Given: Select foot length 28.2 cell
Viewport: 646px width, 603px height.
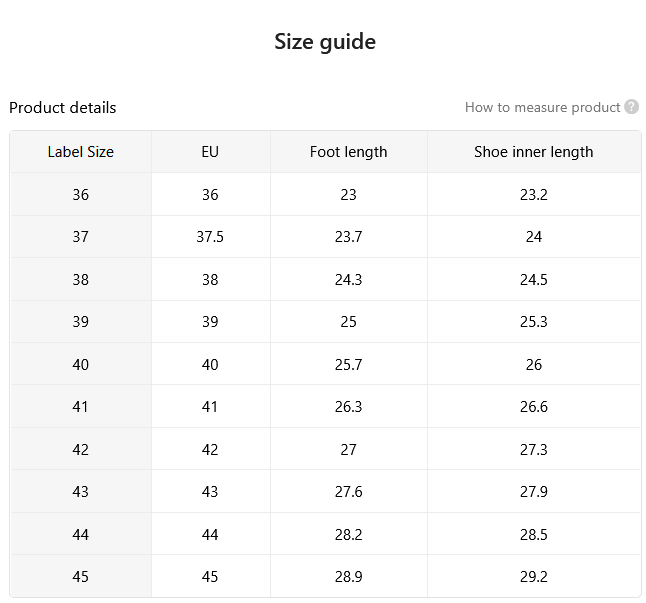Looking at the screenshot, I should click(x=349, y=535).
